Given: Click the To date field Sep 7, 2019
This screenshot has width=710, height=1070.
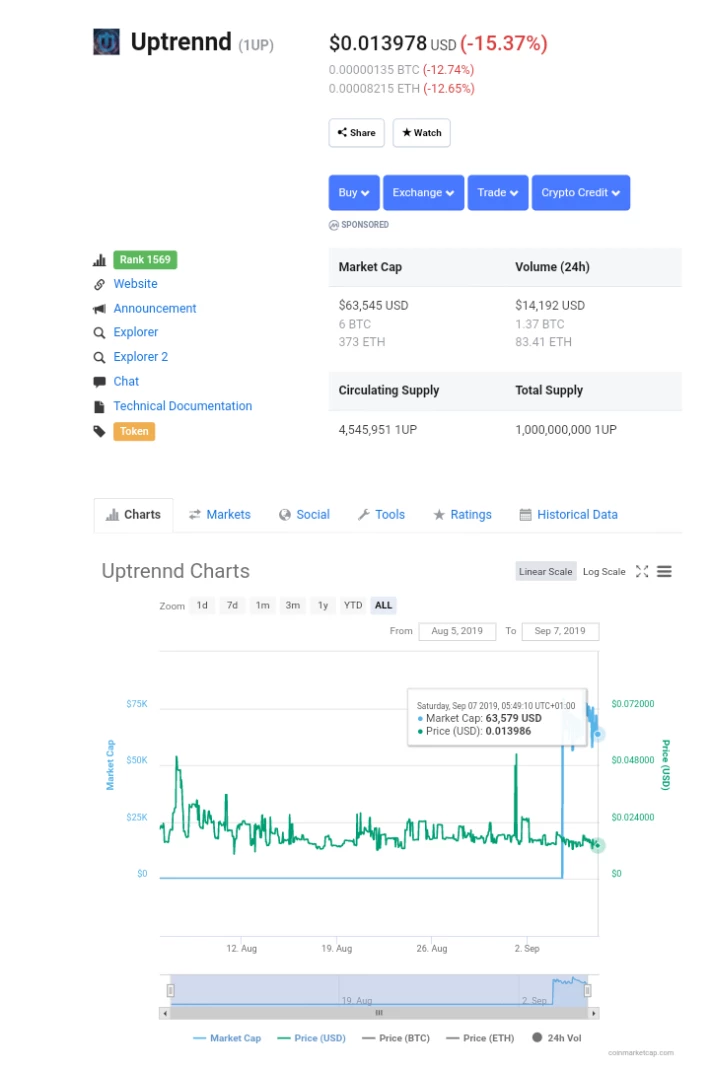Looking at the screenshot, I should [560, 631].
